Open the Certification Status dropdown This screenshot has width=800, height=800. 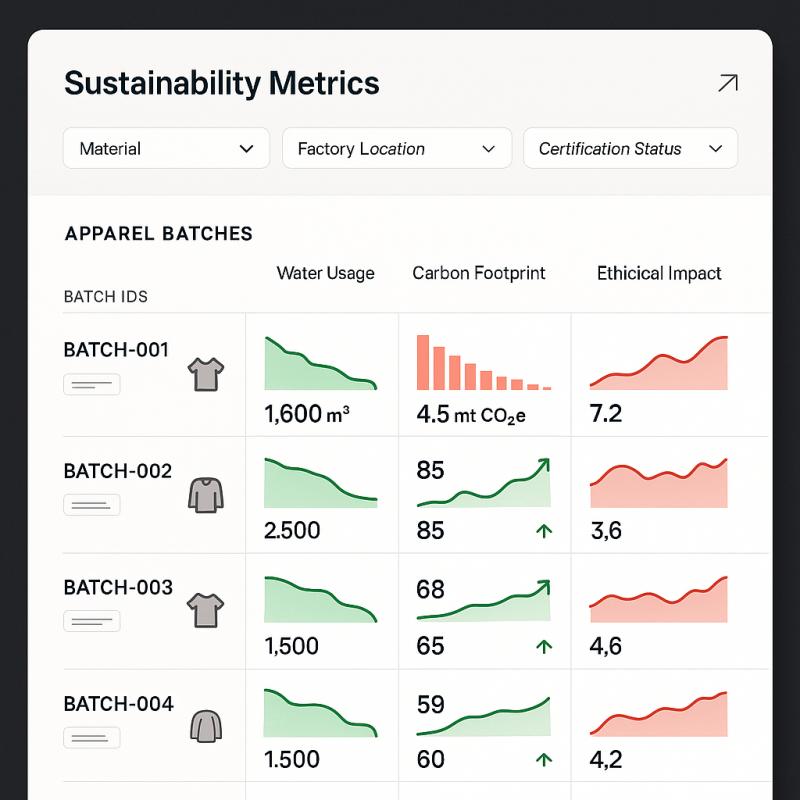(x=630, y=149)
